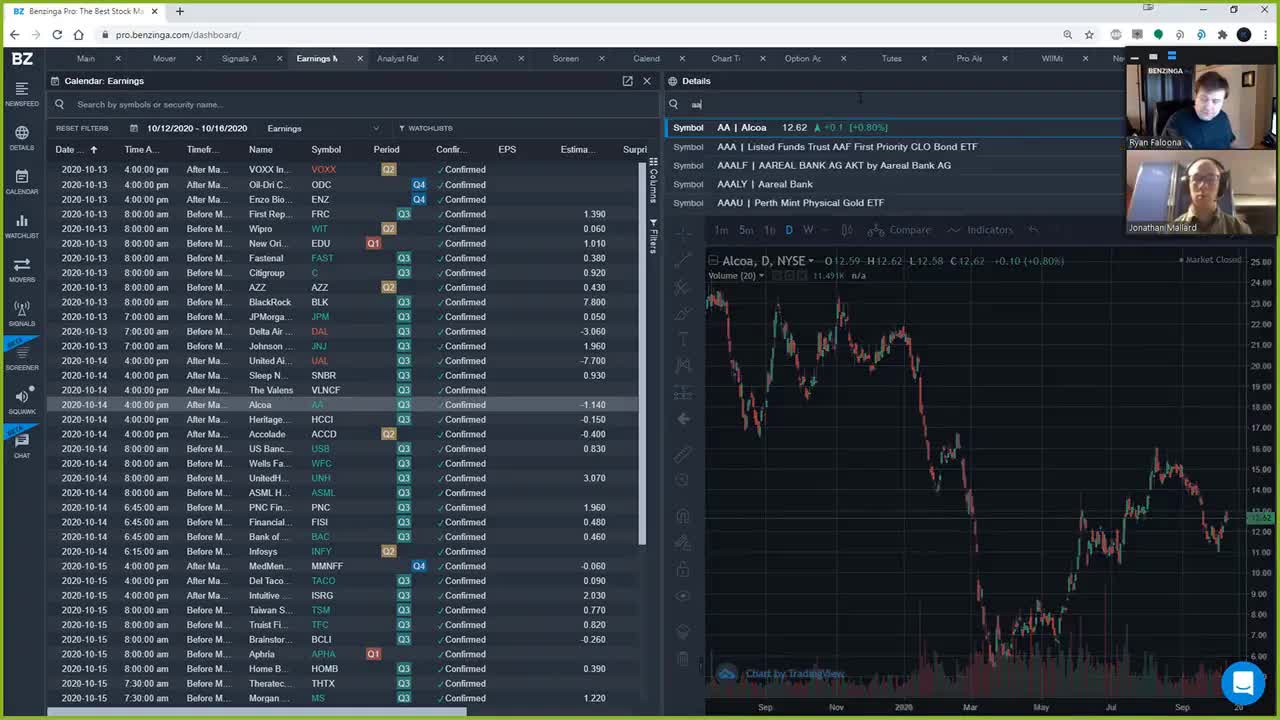Click the calendar vertical scrollbar
The width and height of the screenshot is (1280, 720).
coord(642,352)
